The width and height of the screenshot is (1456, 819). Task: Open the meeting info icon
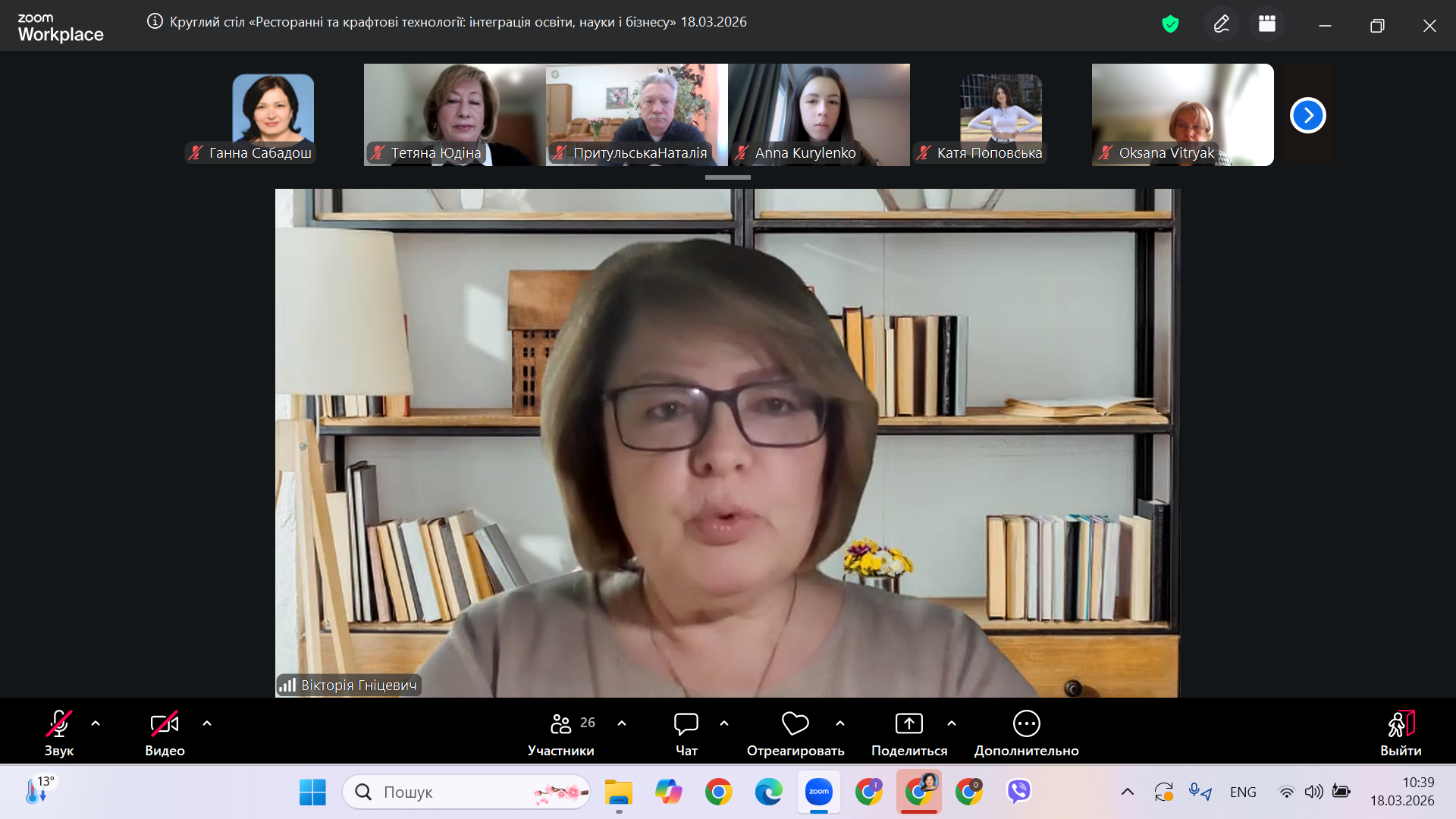155,21
